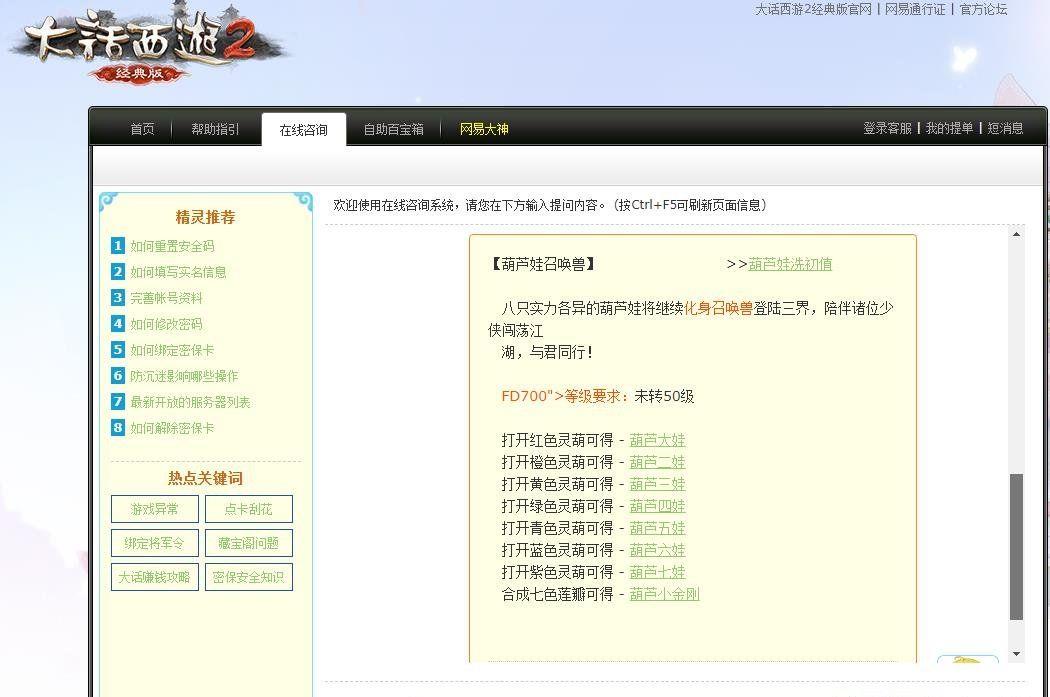Click number 1 icon beside 如何重置安全码
The image size is (1050, 697).
118,246
